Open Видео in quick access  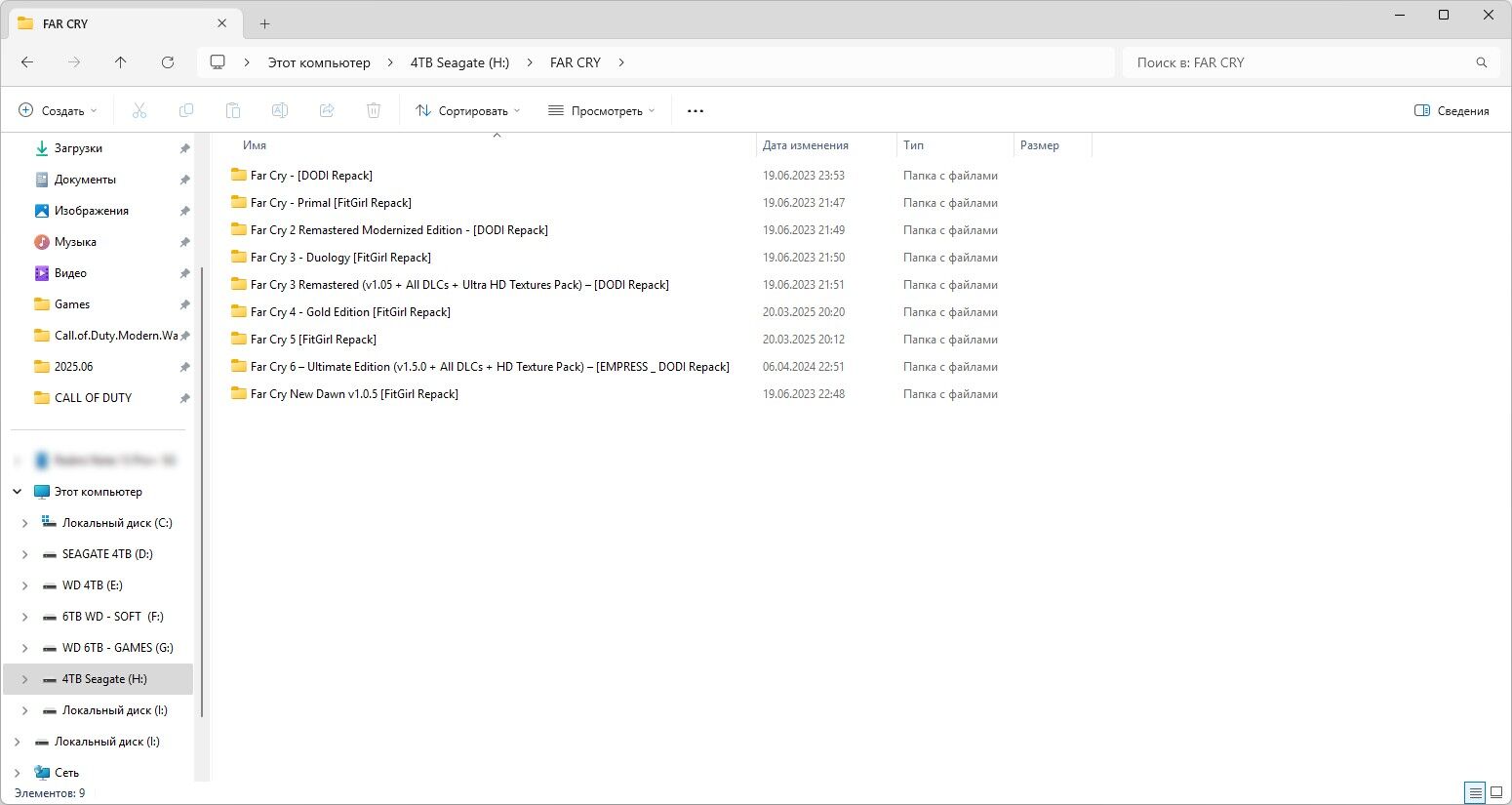pos(70,273)
